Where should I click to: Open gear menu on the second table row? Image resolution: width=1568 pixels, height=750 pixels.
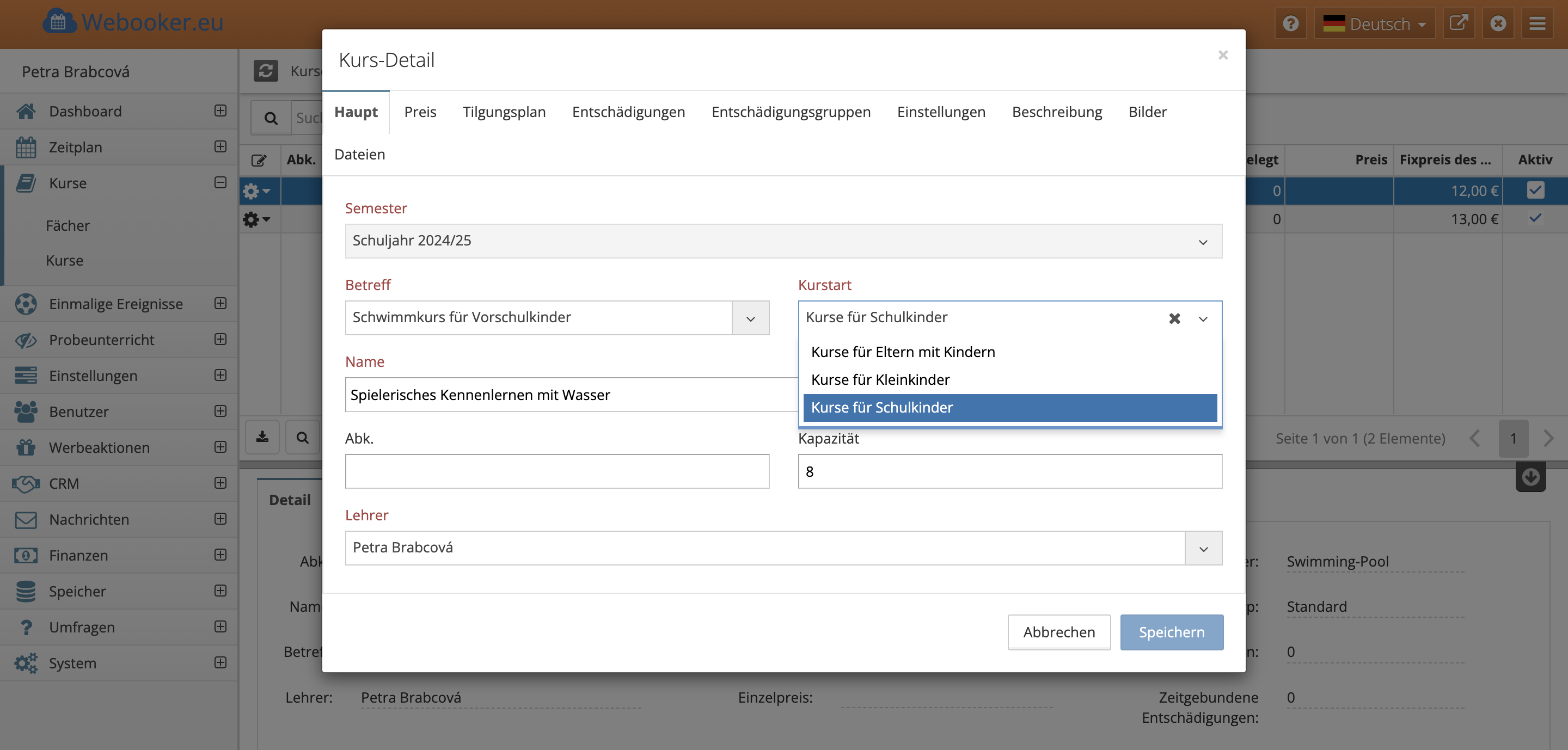pos(256,219)
